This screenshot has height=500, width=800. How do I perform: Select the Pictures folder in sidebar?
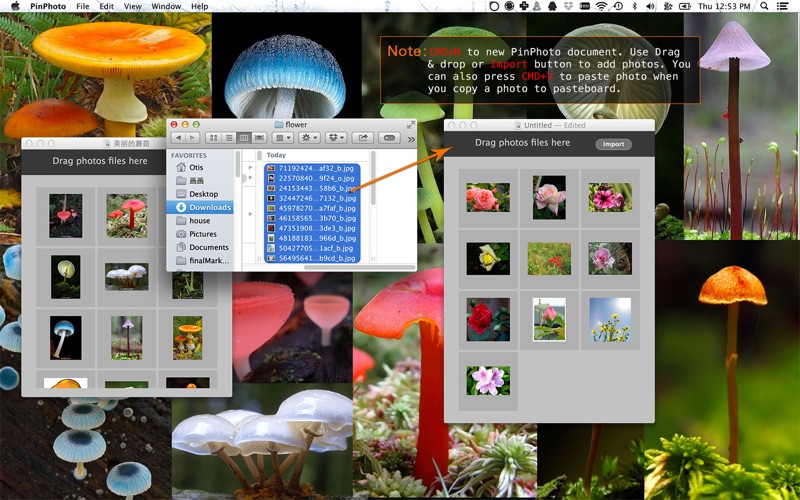(x=203, y=234)
